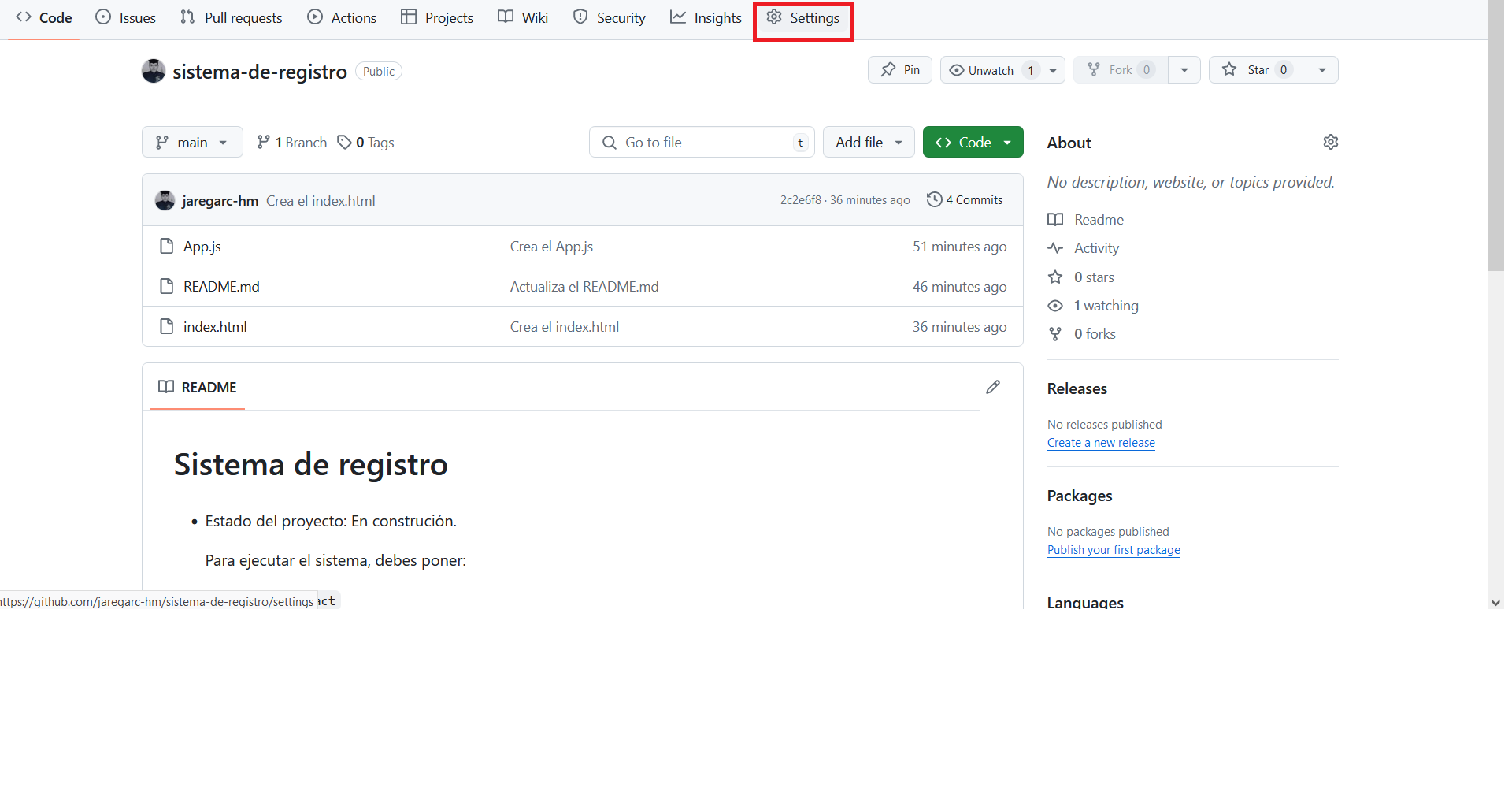The height and width of the screenshot is (810, 1512).
Task: Open the Security tab
Action: click(x=610, y=17)
